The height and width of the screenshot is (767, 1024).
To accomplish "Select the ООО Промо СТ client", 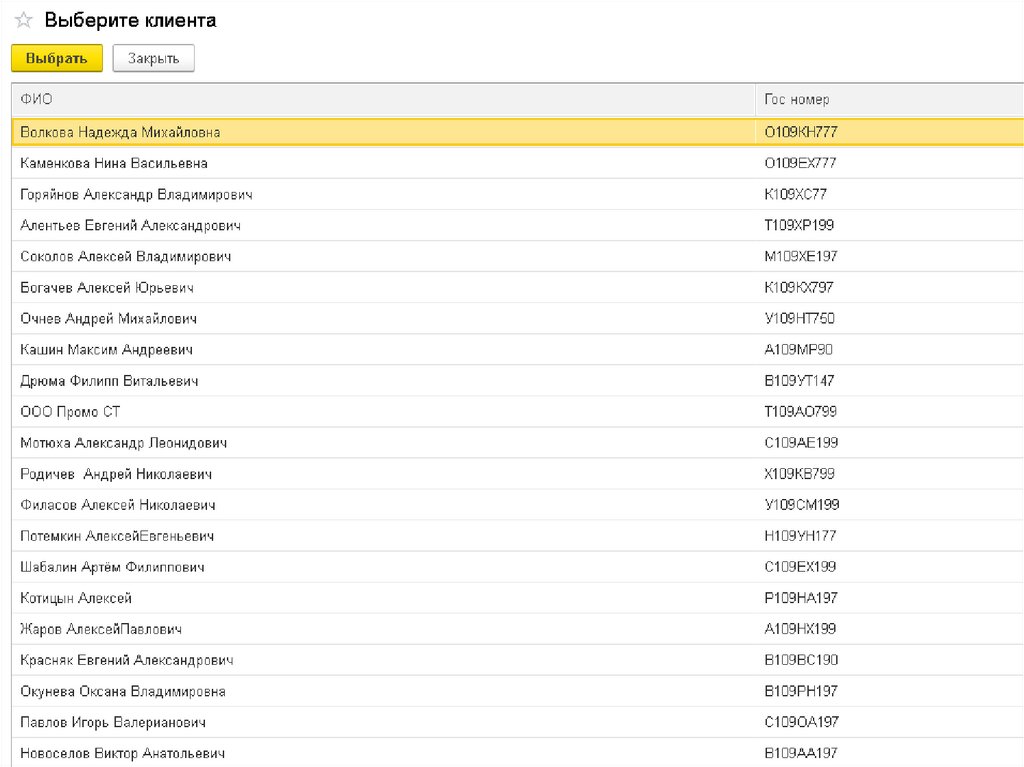I will pyautogui.click(x=70, y=411).
